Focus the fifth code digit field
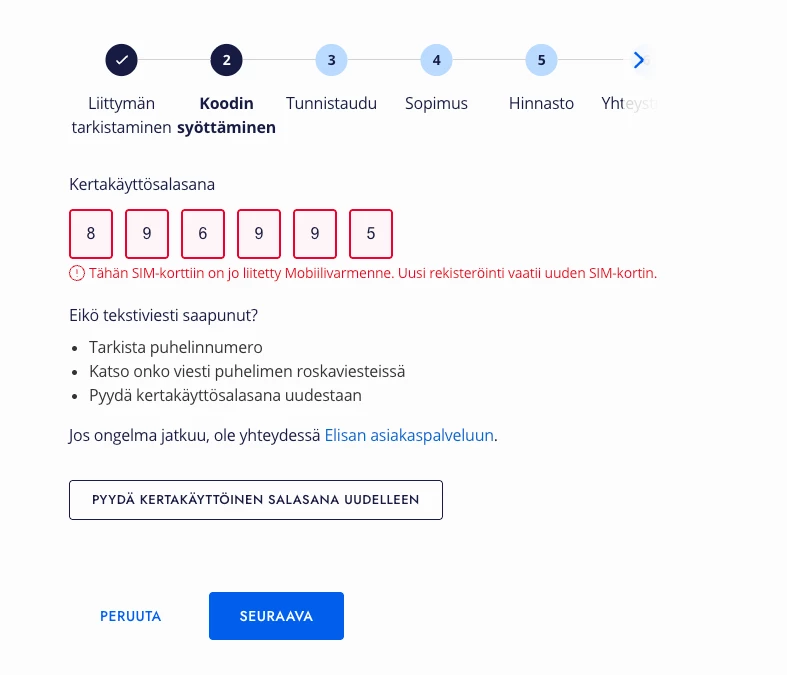This screenshot has height=675, width=787. coord(315,234)
